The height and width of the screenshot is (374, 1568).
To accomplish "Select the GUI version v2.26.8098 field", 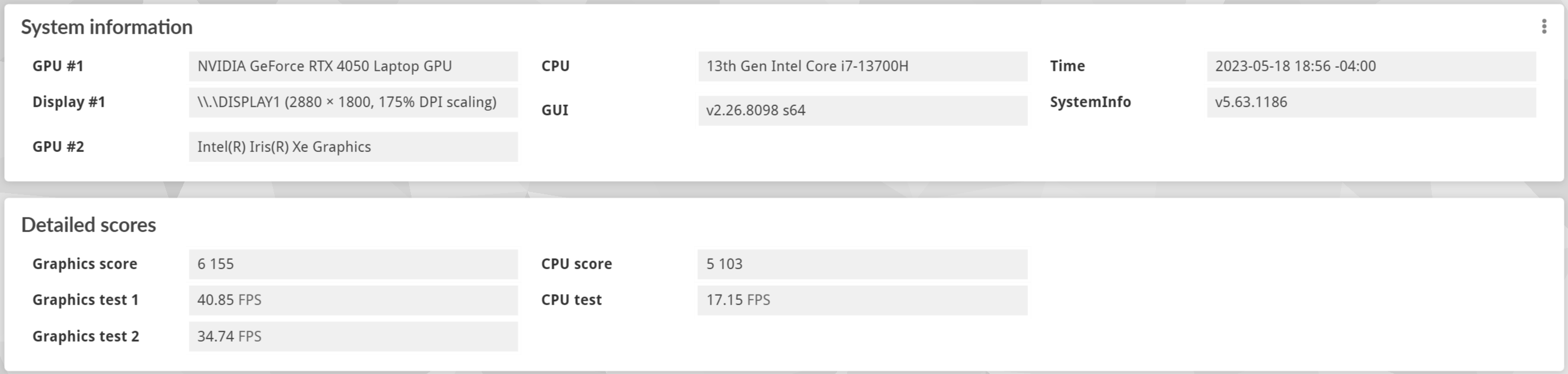I will (862, 110).
